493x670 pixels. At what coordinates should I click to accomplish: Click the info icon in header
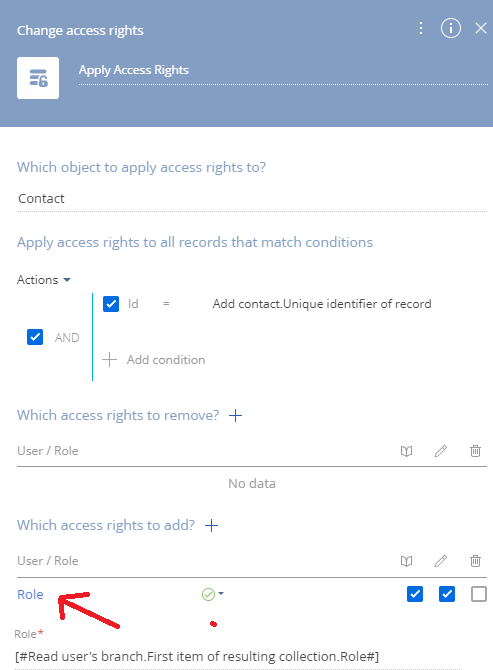point(451,28)
